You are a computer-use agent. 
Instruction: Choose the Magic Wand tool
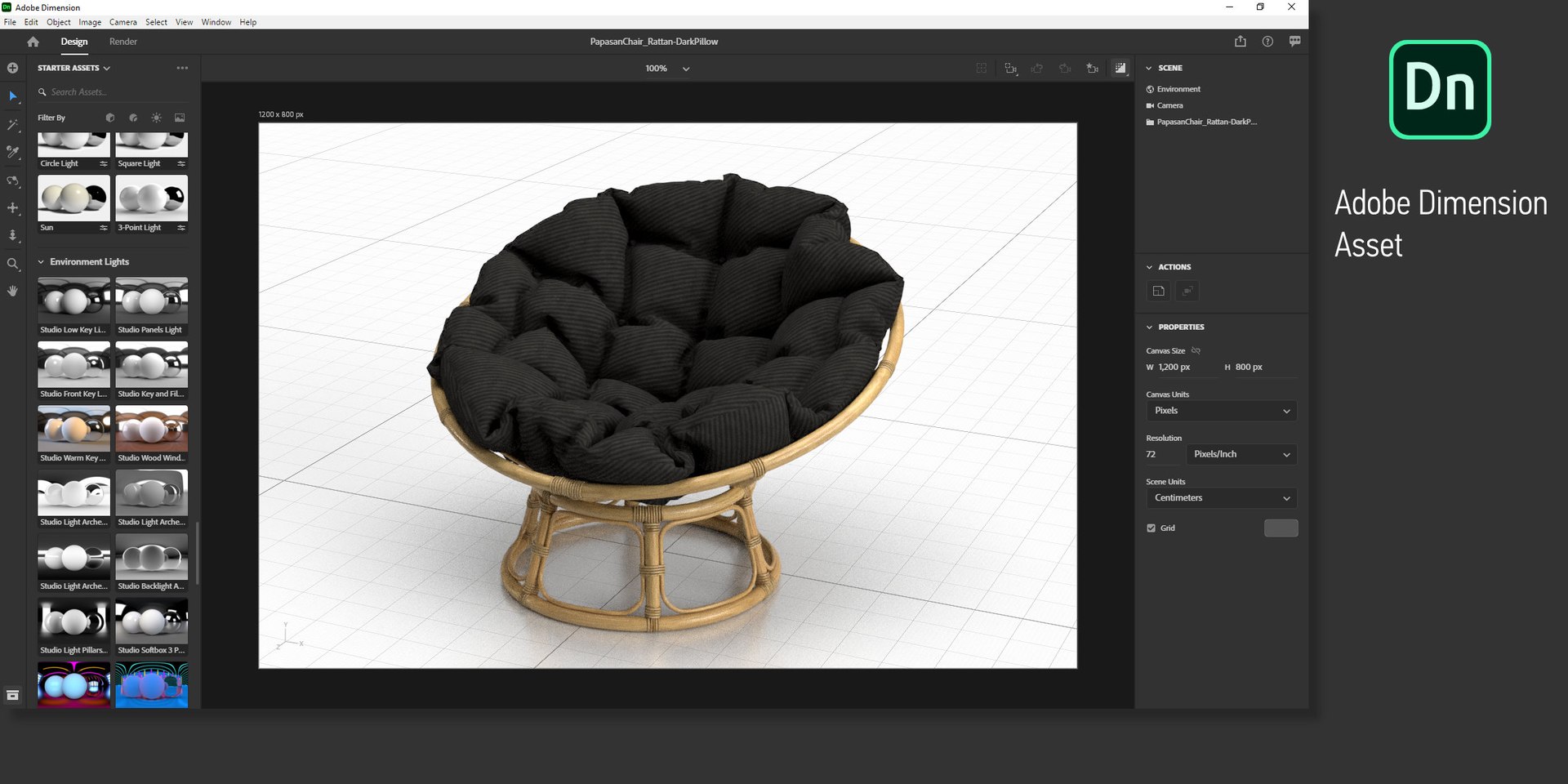(x=12, y=125)
